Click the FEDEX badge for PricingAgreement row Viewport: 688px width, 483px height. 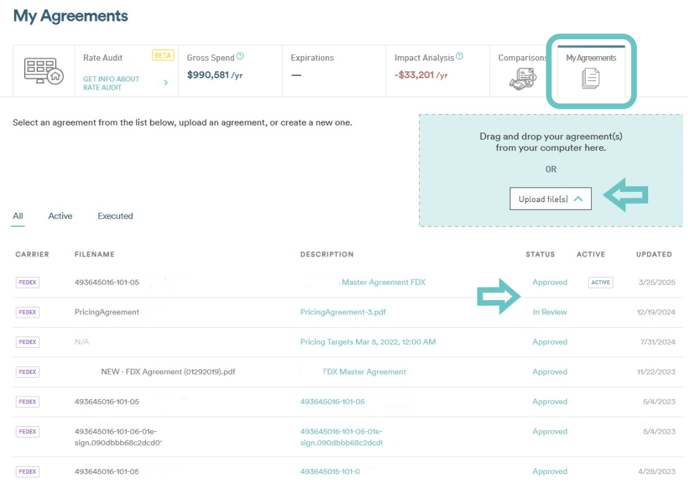(27, 312)
